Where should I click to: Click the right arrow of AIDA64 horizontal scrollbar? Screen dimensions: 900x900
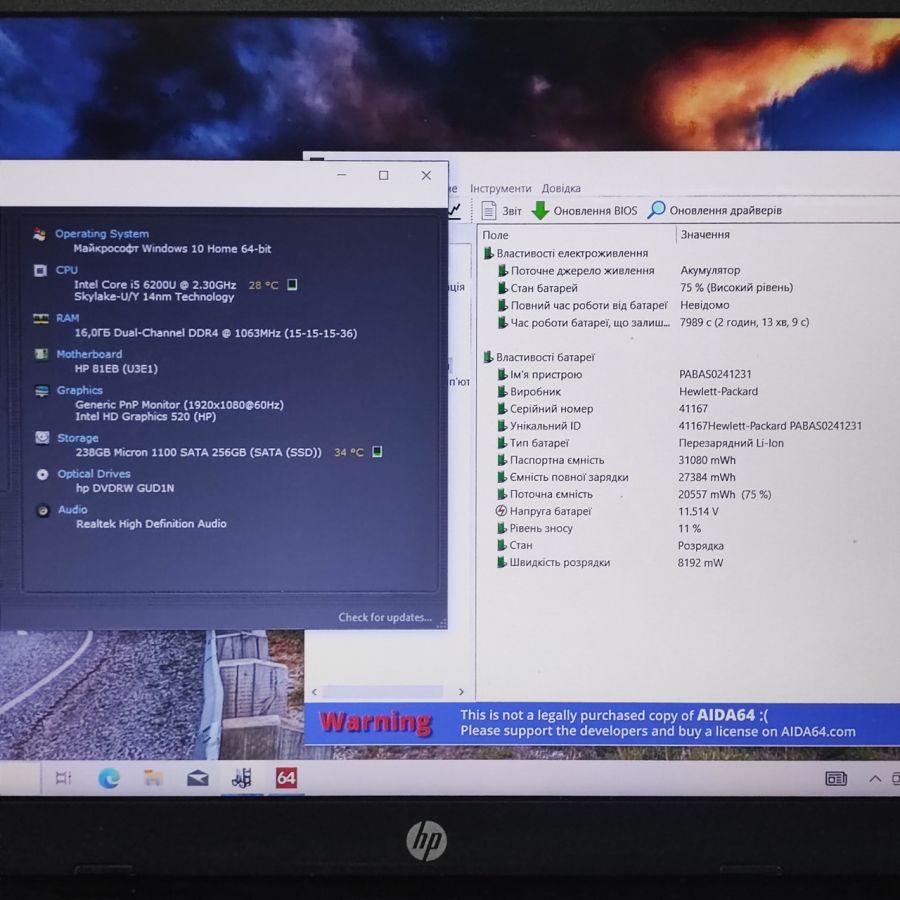click(461, 692)
